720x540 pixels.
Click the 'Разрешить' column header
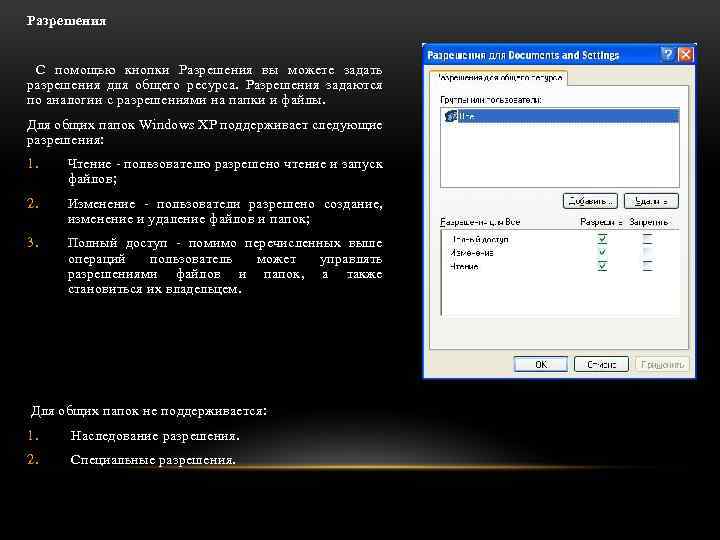pos(601,222)
